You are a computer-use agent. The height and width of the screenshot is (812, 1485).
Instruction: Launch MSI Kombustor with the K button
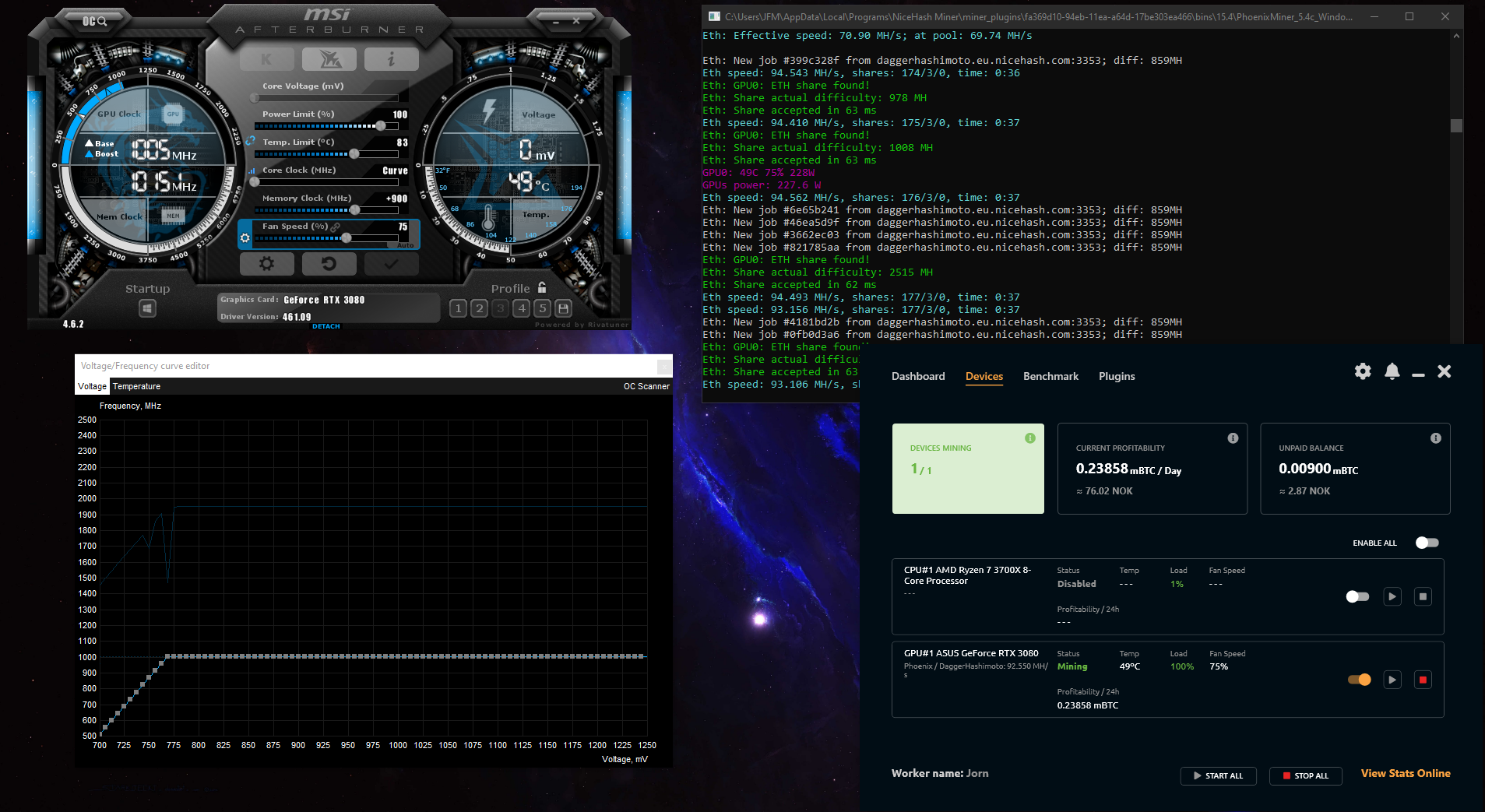point(266,59)
